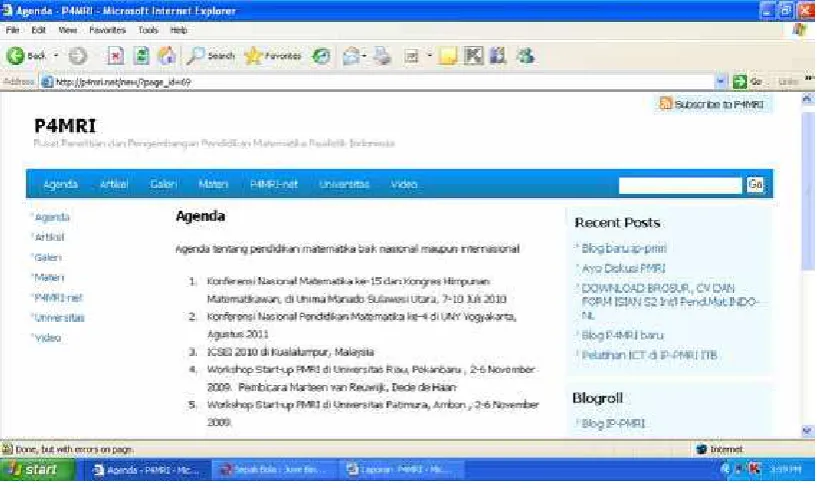Click the Edit page toolbar icon
Viewport: 817px width, 488px height.
click(x=411, y=56)
